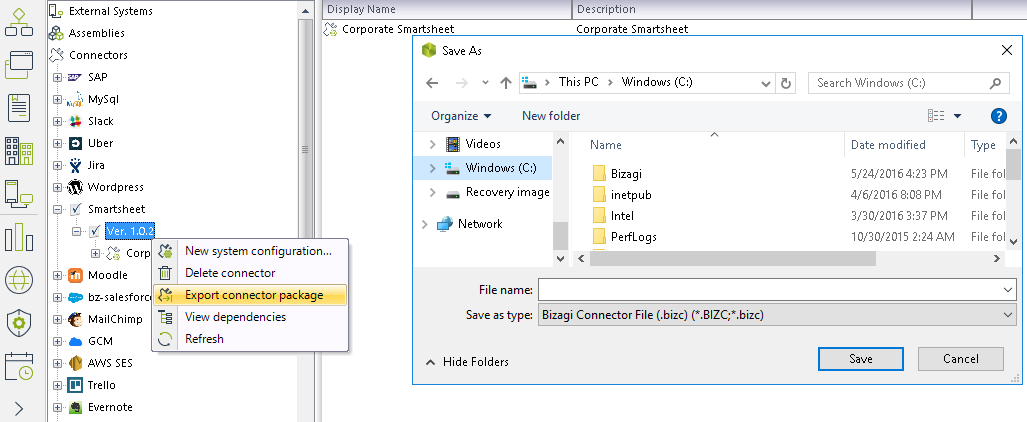
Task: Open the window-shaped sidebar icon
Action: pyautogui.click(x=19, y=64)
